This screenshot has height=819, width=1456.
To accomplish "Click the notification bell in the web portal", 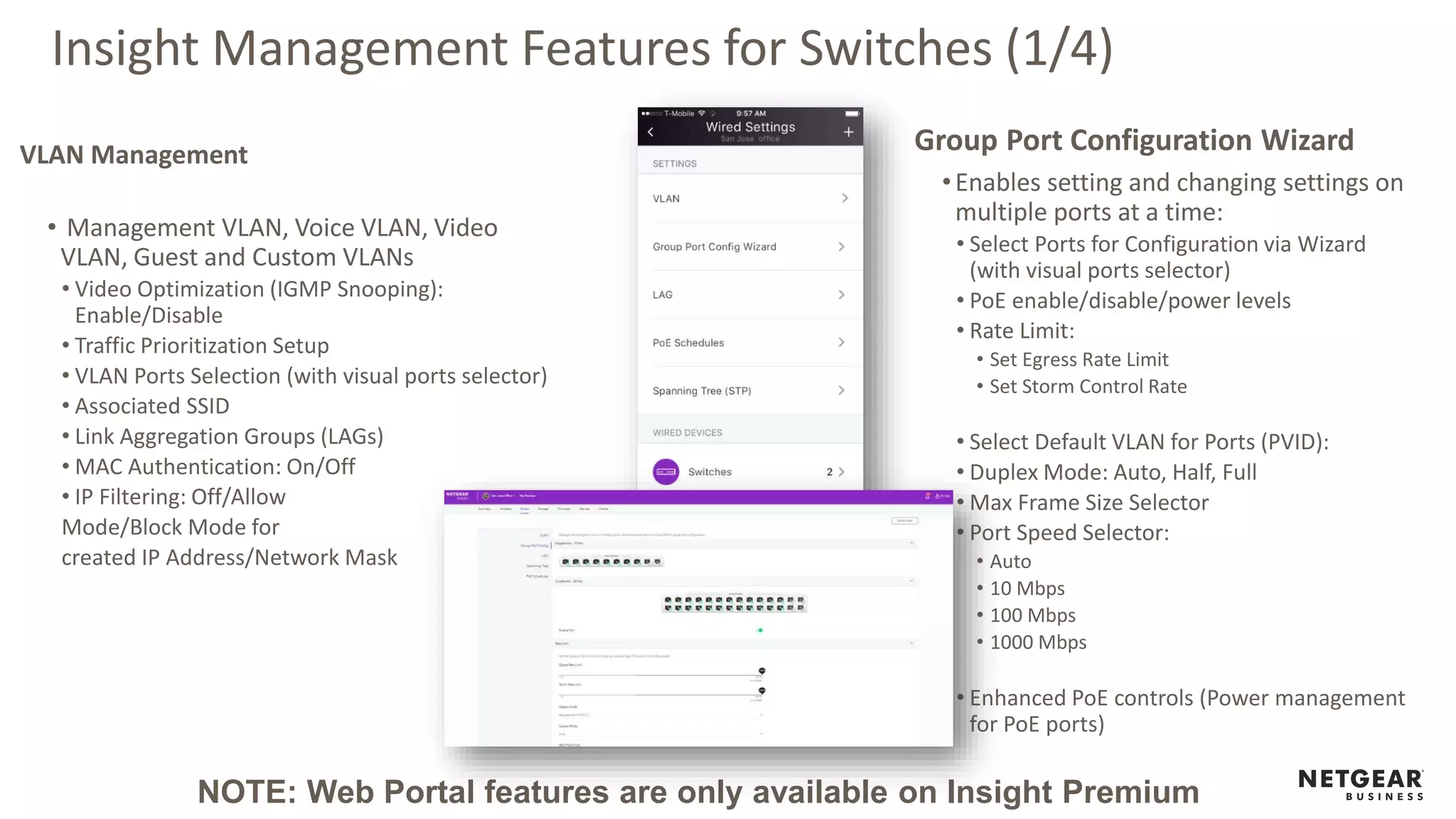I will point(928,496).
